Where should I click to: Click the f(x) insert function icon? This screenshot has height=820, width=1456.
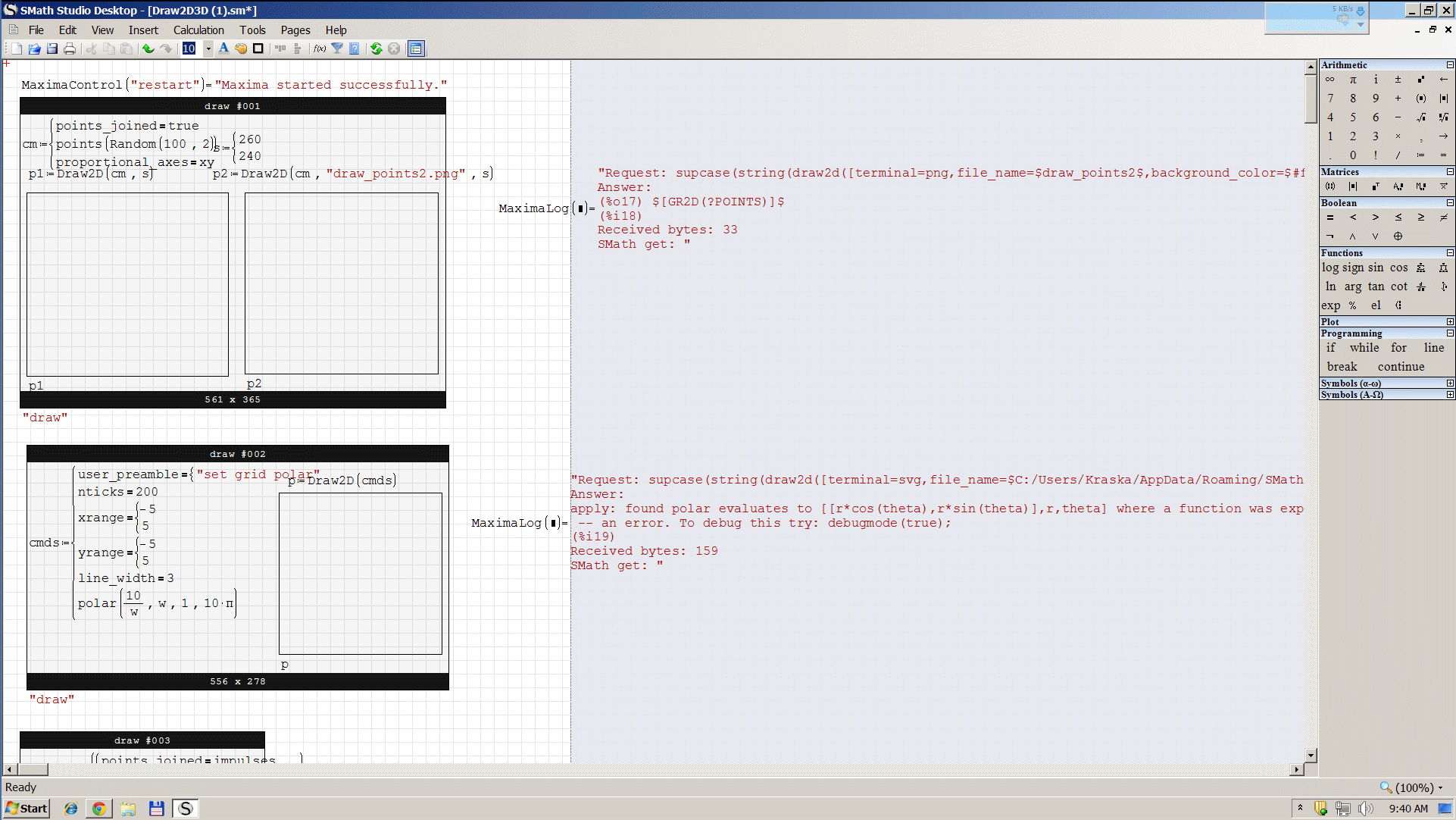(320, 49)
